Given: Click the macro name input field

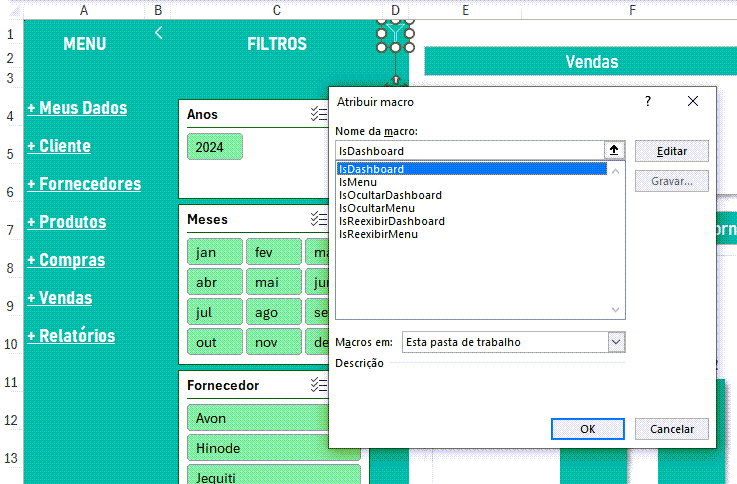Looking at the screenshot, I should [470, 150].
